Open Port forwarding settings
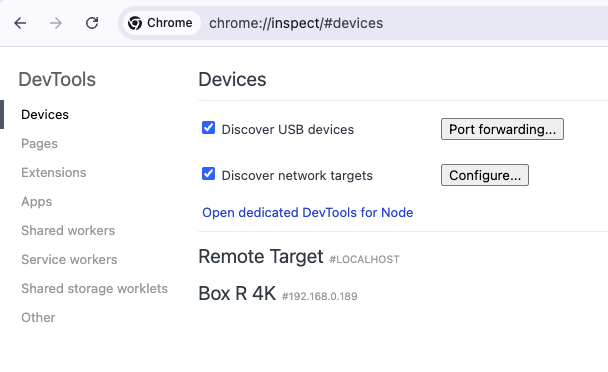Screen dimensions: 608x372 click(502, 129)
